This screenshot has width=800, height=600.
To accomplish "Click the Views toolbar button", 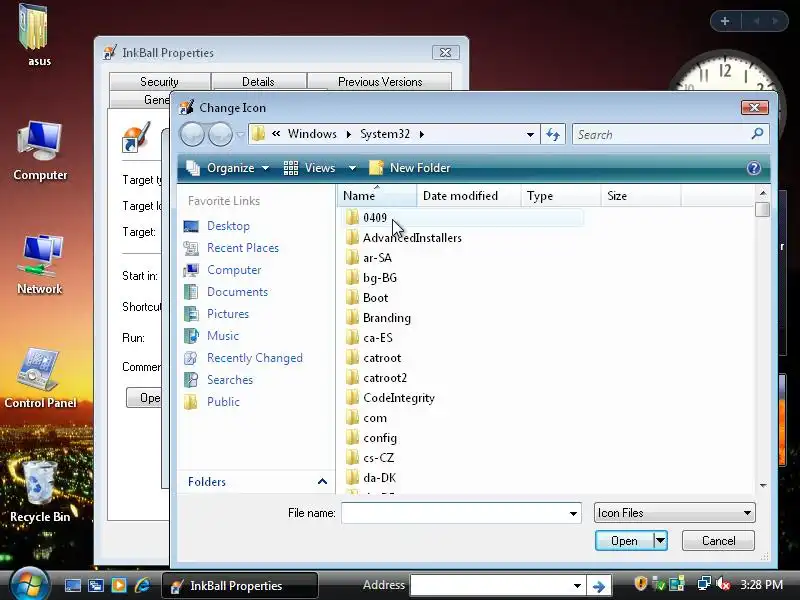I will 310,168.
